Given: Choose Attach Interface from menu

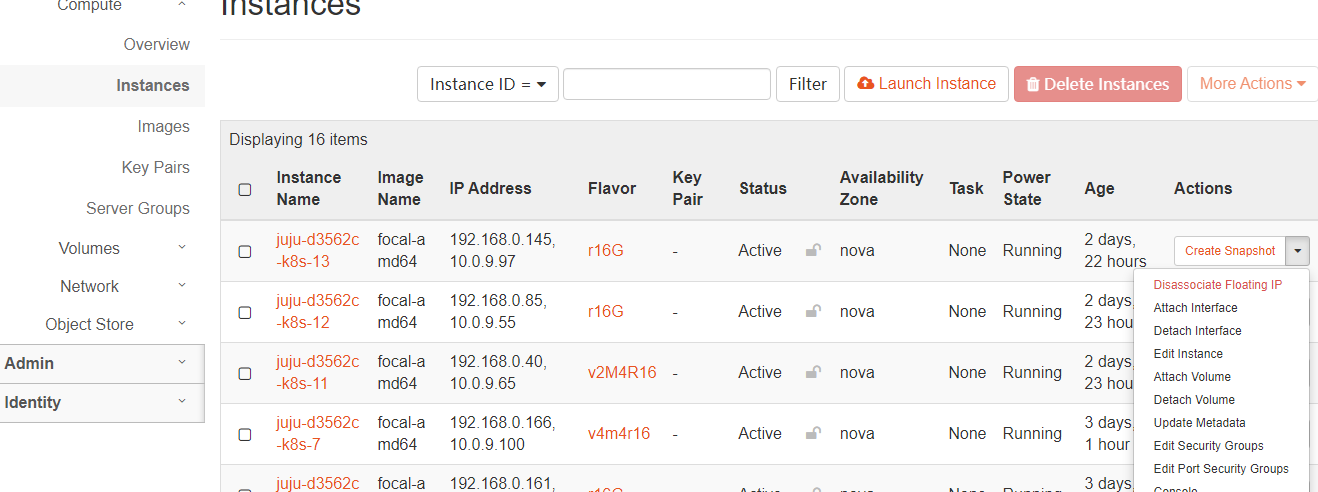Looking at the screenshot, I should click(x=1195, y=308).
